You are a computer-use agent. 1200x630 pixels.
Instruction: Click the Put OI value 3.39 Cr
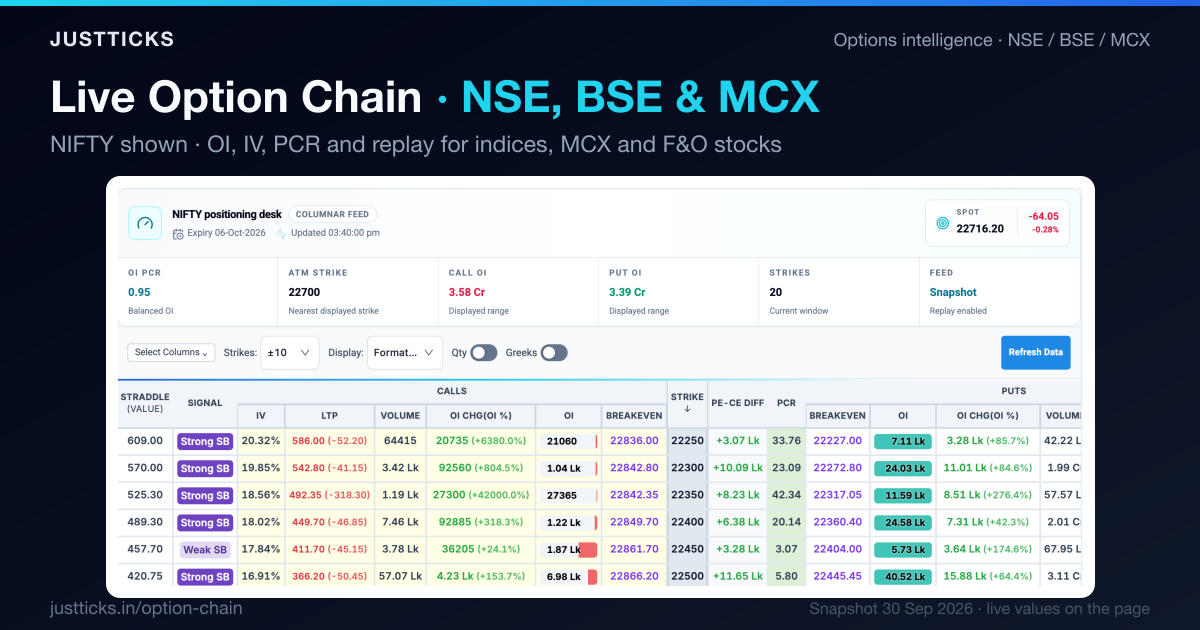(x=627, y=293)
